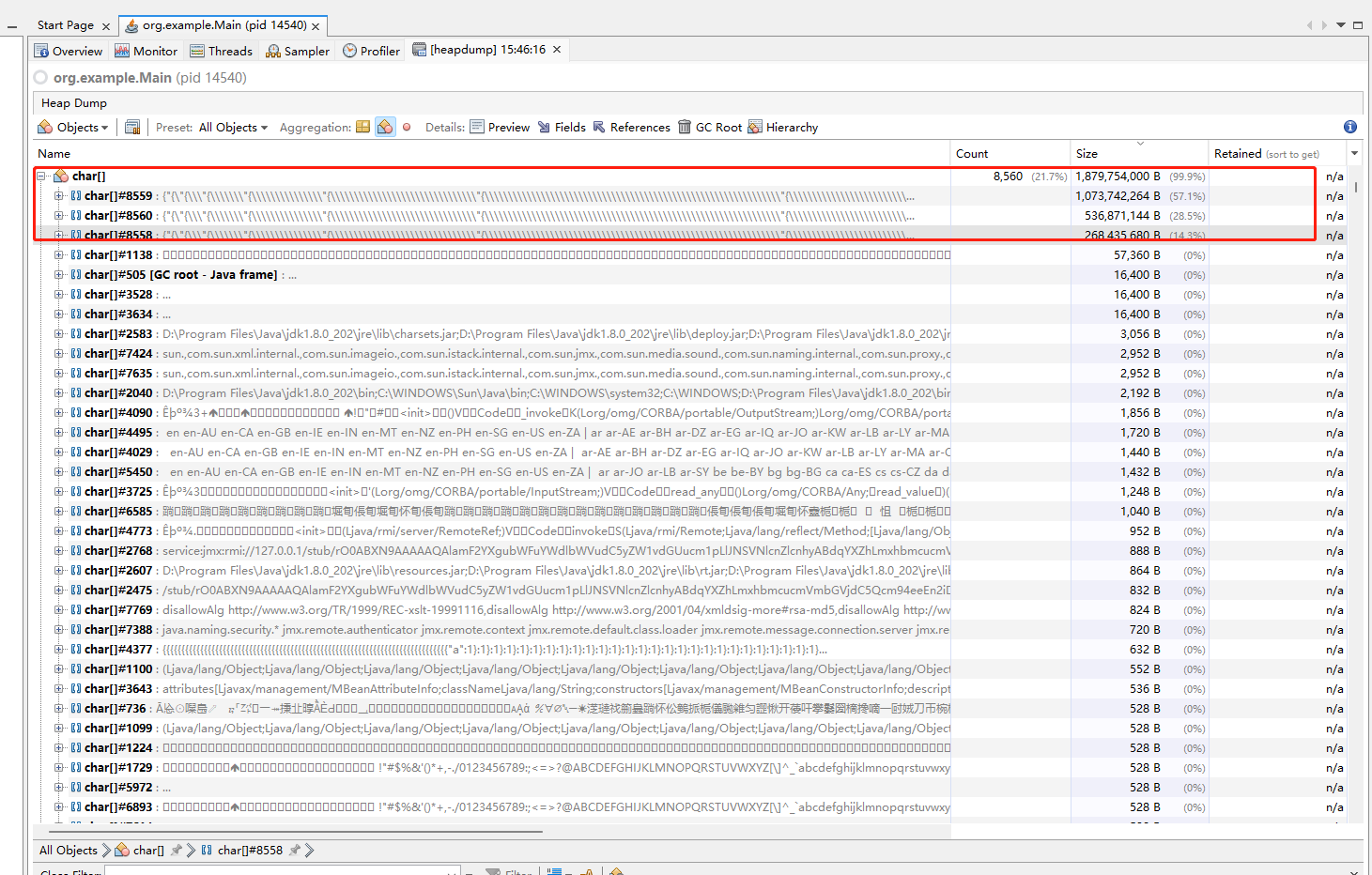
Task: Sort the table by Count column
Action: 1010,153
